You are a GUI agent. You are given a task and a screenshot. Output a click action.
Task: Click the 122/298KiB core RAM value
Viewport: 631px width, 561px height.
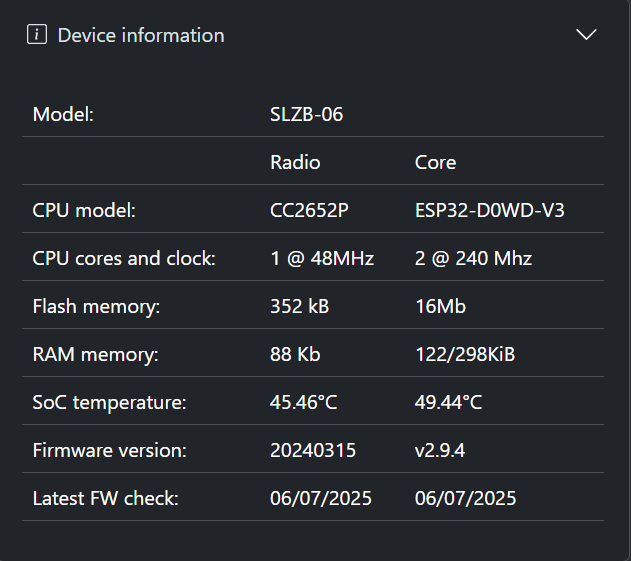point(465,354)
